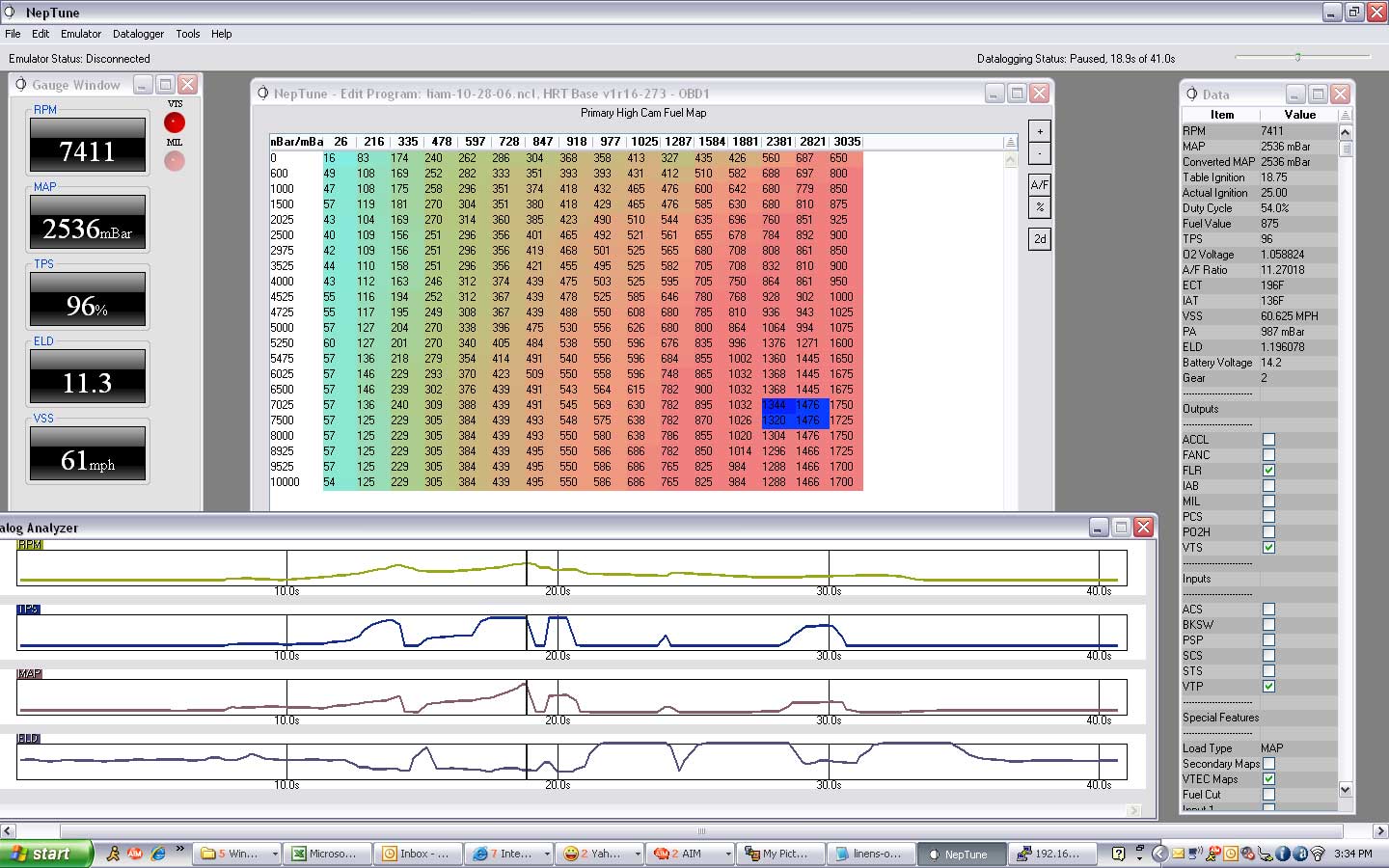The image size is (1389, 868).
Task: Switch the map to 2d view
Action: 1040,238
